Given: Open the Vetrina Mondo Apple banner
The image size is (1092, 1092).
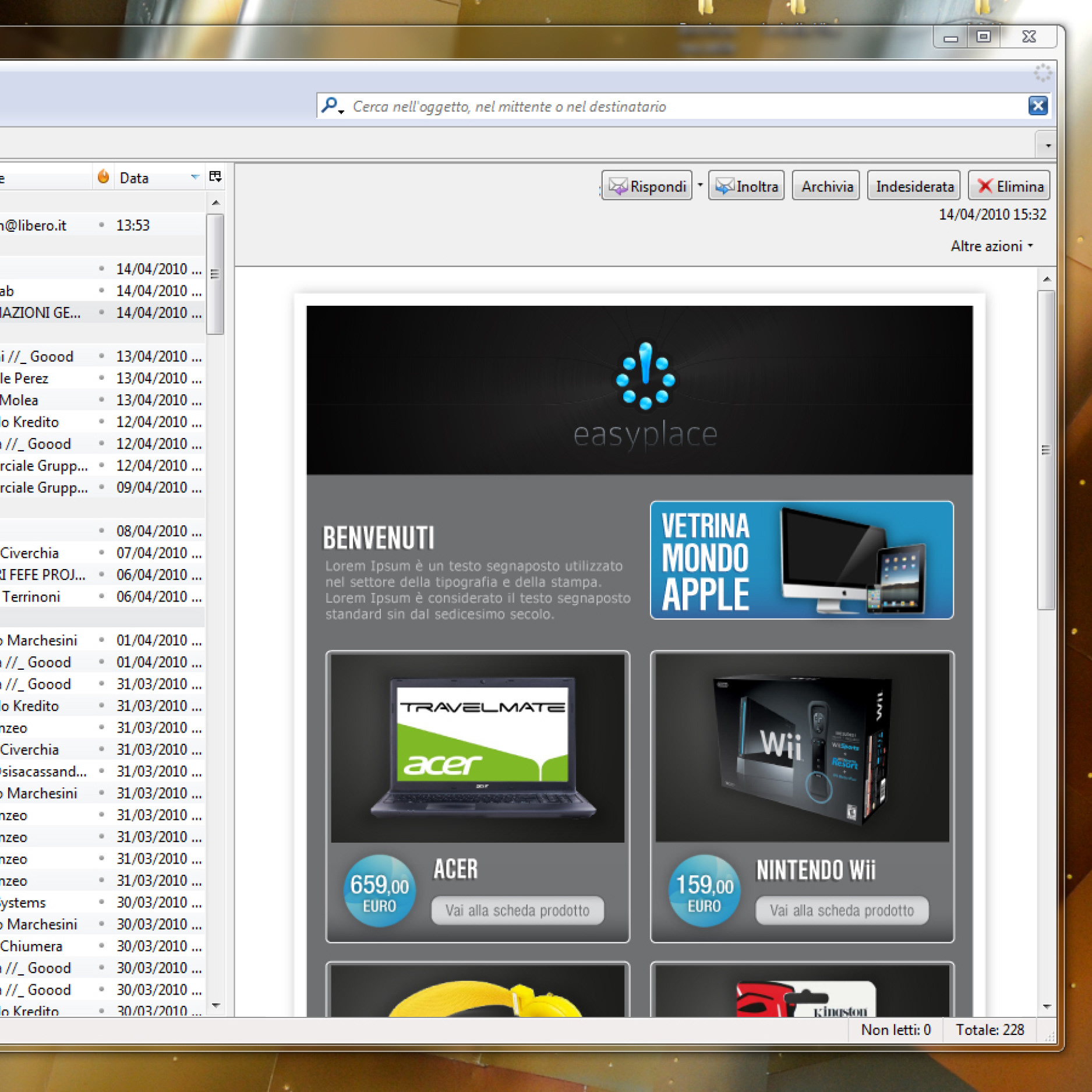Looking at the screenshot, I should [x=801, y=560].
